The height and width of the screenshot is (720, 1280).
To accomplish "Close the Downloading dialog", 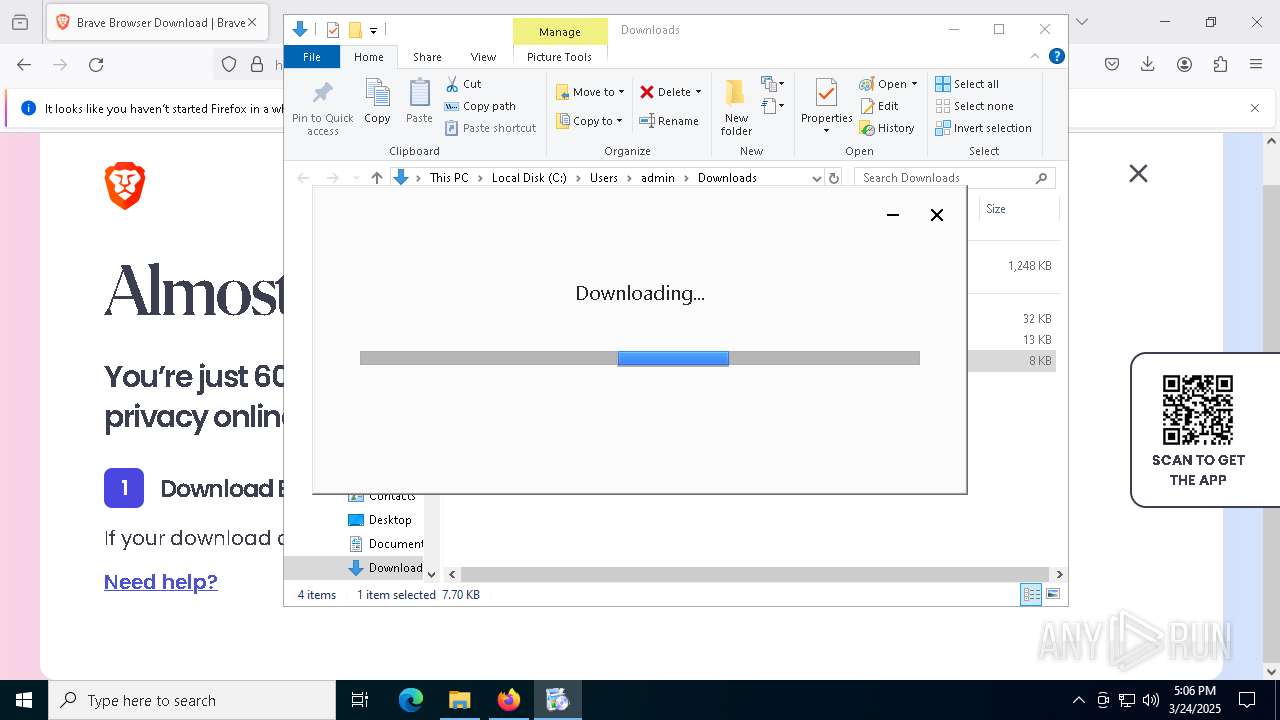I will tap(937, 215).
